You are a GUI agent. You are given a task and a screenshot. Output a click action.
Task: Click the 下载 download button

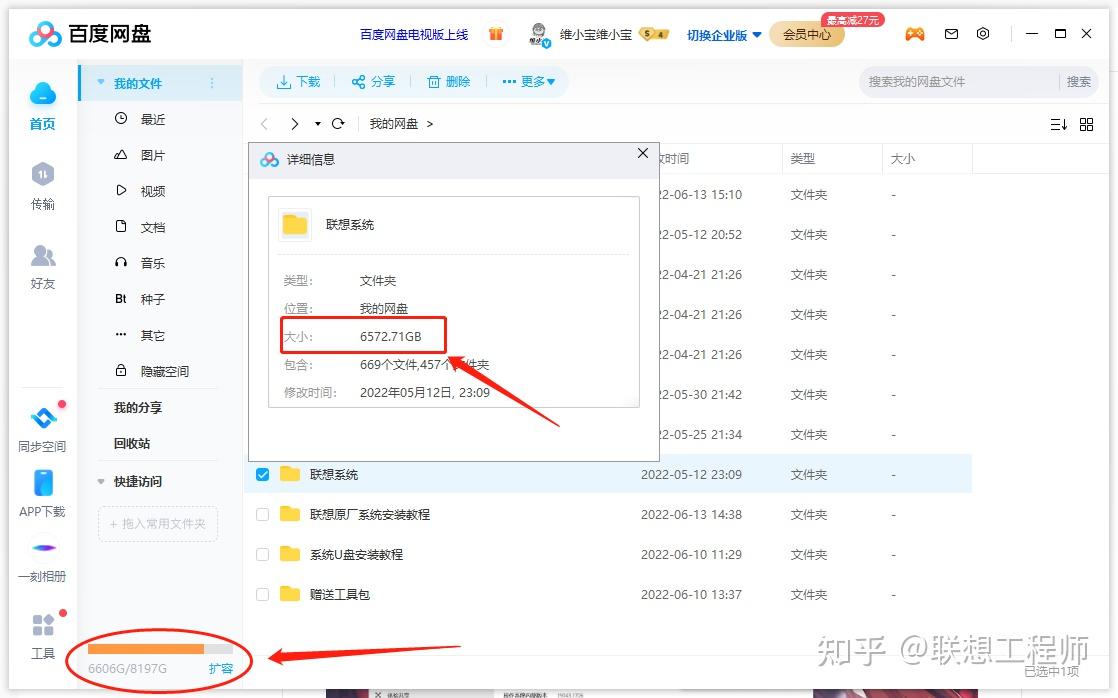(x=299, y=81)
